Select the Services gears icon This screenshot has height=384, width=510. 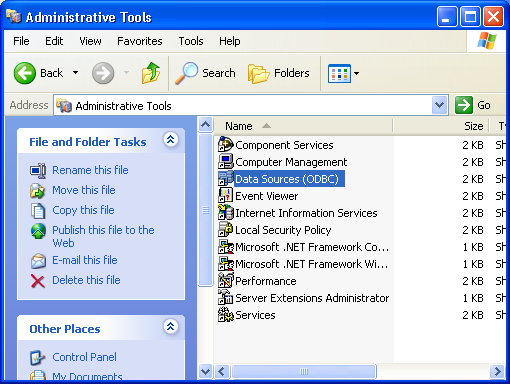226,315
